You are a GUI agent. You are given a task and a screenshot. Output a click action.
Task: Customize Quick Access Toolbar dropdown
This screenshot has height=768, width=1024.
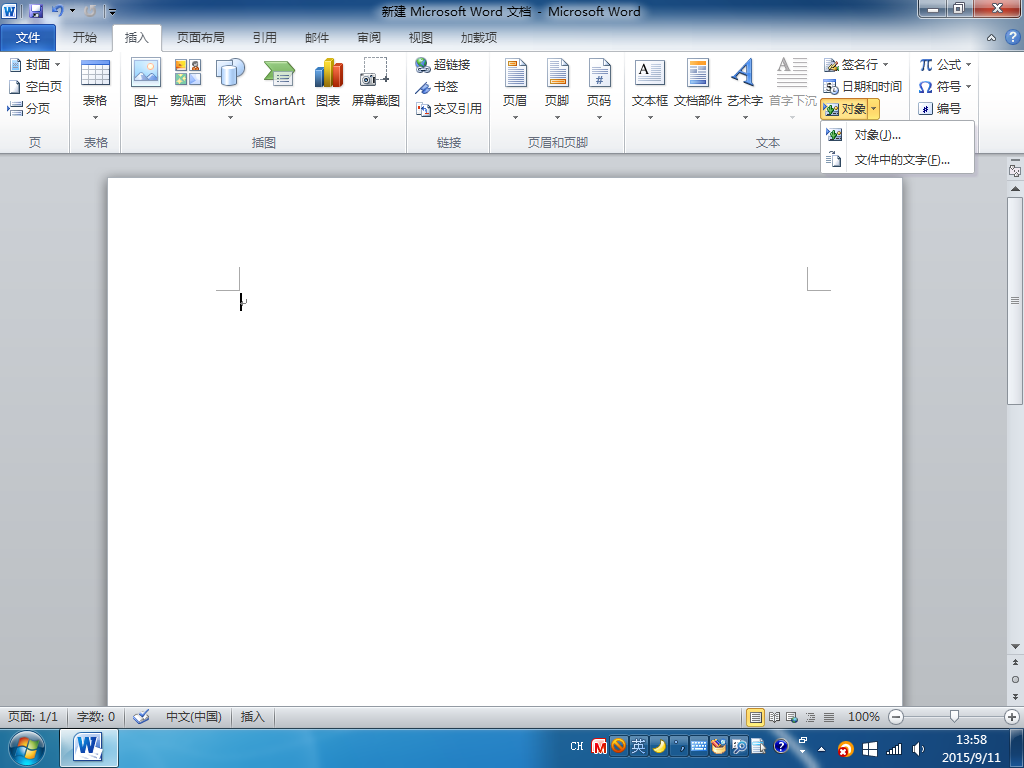coord(112,11)
